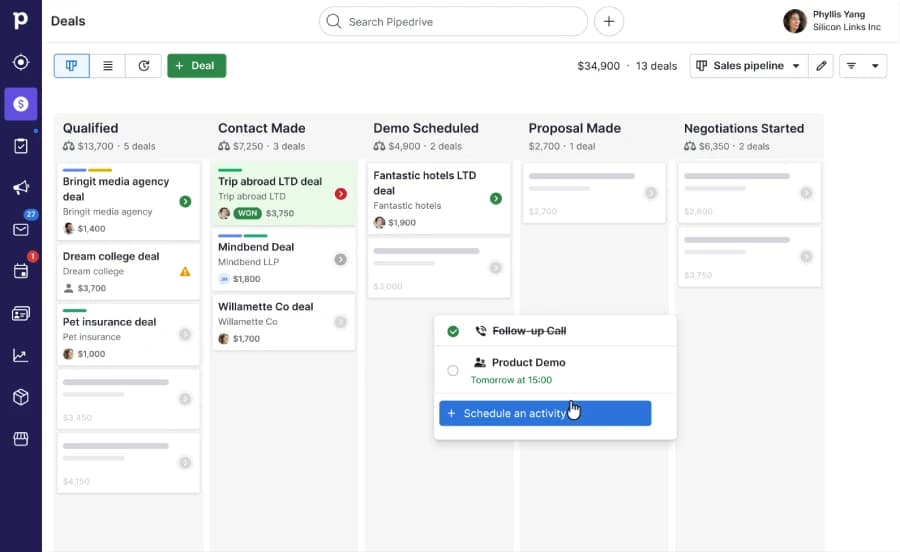Click Proposal Made stage header
The height and width of the screenshot is (552, 900).
pyautogui.click(x=575, y=128)
